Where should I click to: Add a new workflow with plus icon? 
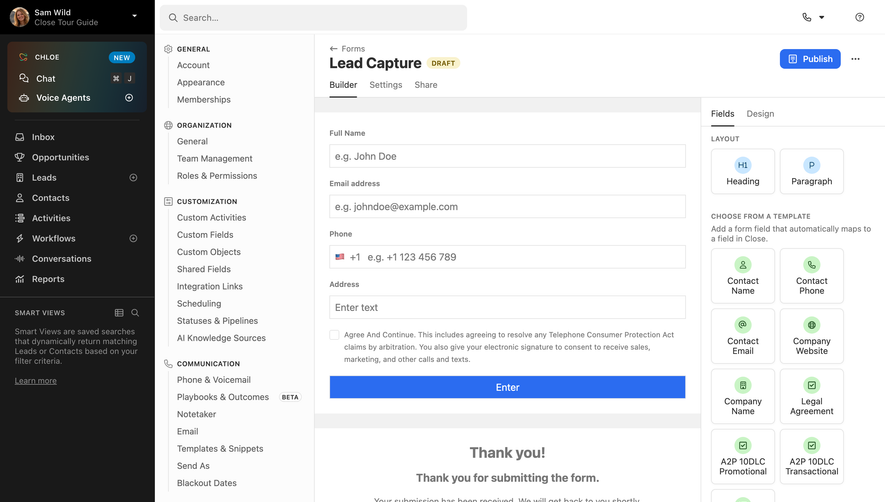coord(133,238)
